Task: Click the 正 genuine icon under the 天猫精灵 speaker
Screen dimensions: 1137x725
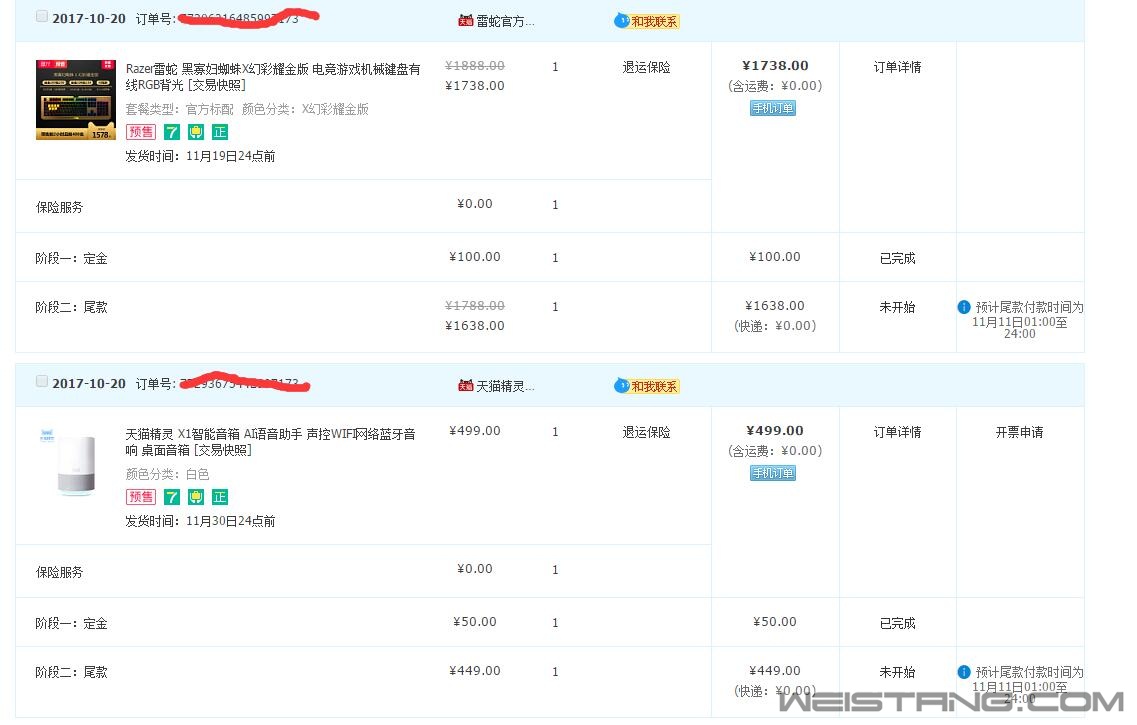Action: click(220, 497)
